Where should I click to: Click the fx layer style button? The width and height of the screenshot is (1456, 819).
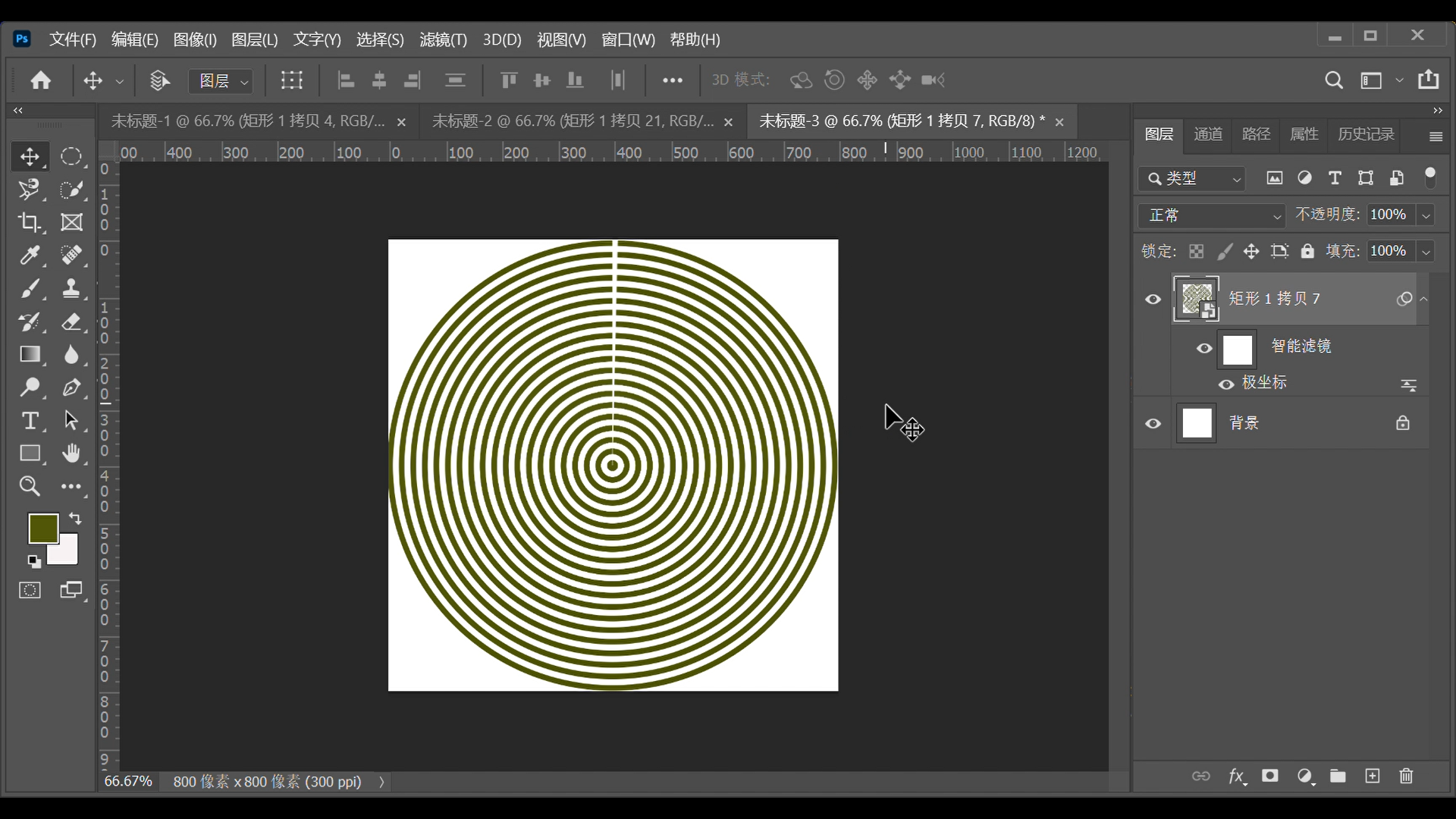coord(1237,776)
